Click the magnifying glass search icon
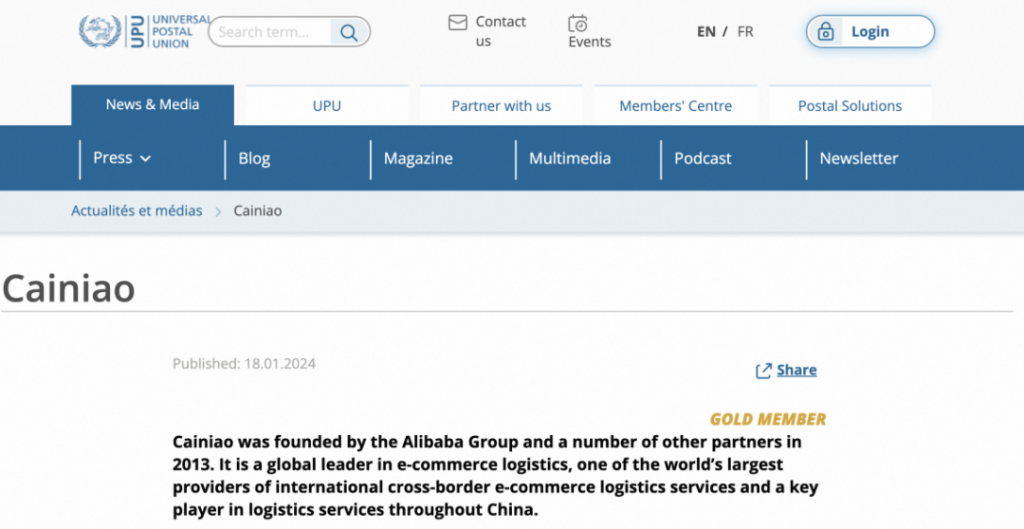The width and height of the screenshot is (1024, 529). point(349,32)
